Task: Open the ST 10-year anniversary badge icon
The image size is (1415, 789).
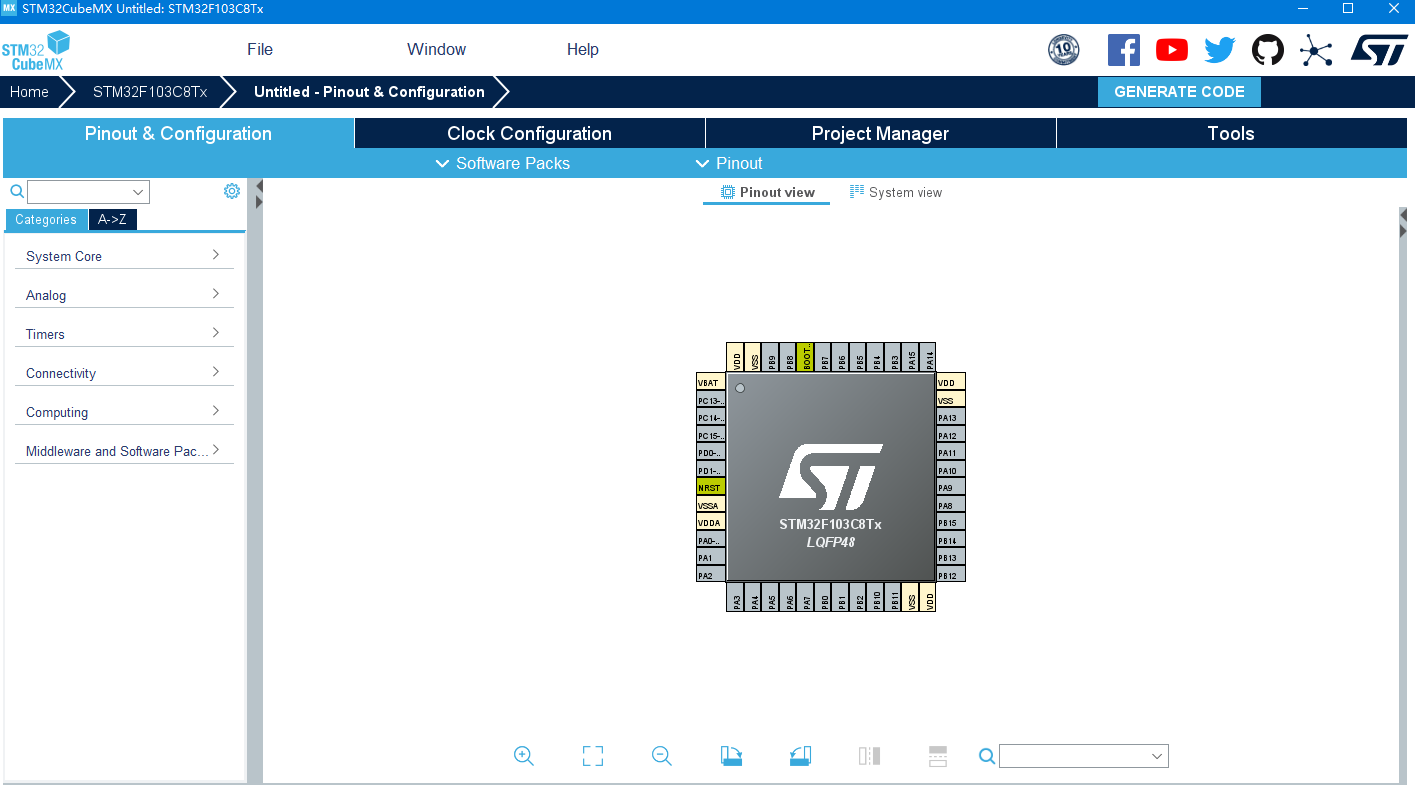Action: (x=1063, y=50)
